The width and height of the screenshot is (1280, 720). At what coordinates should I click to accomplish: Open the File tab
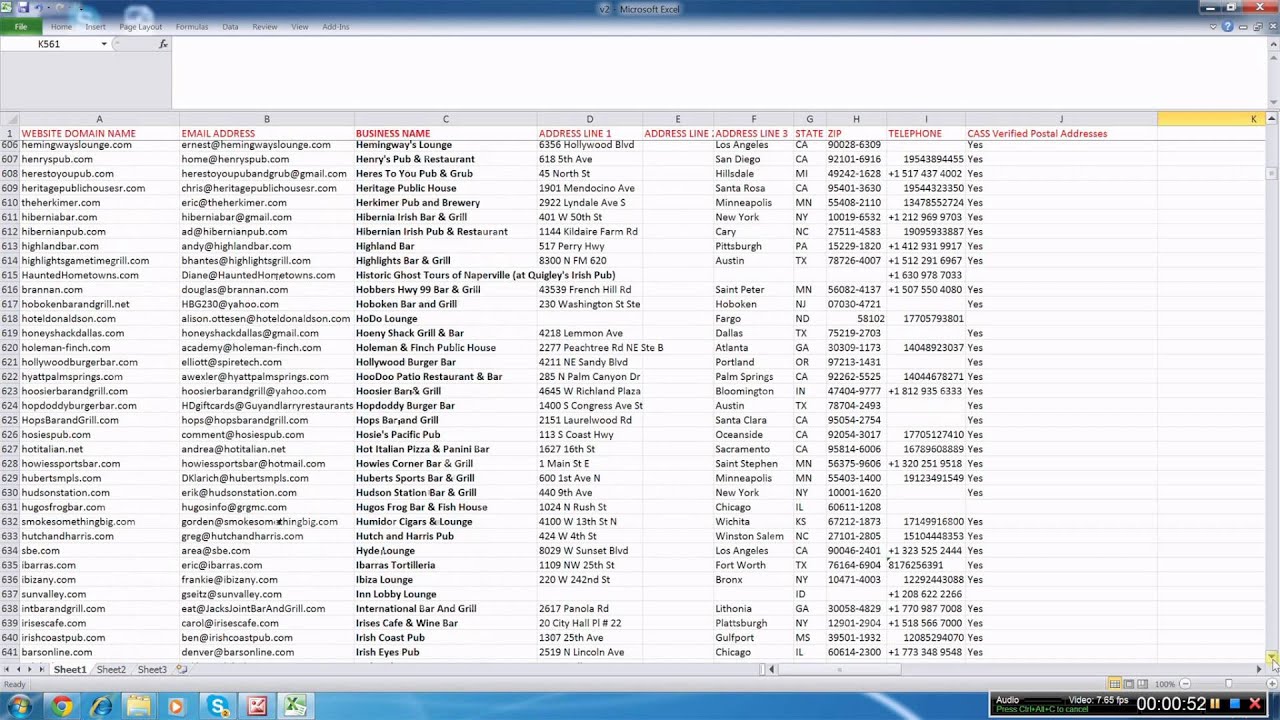(x=20, y=27)
